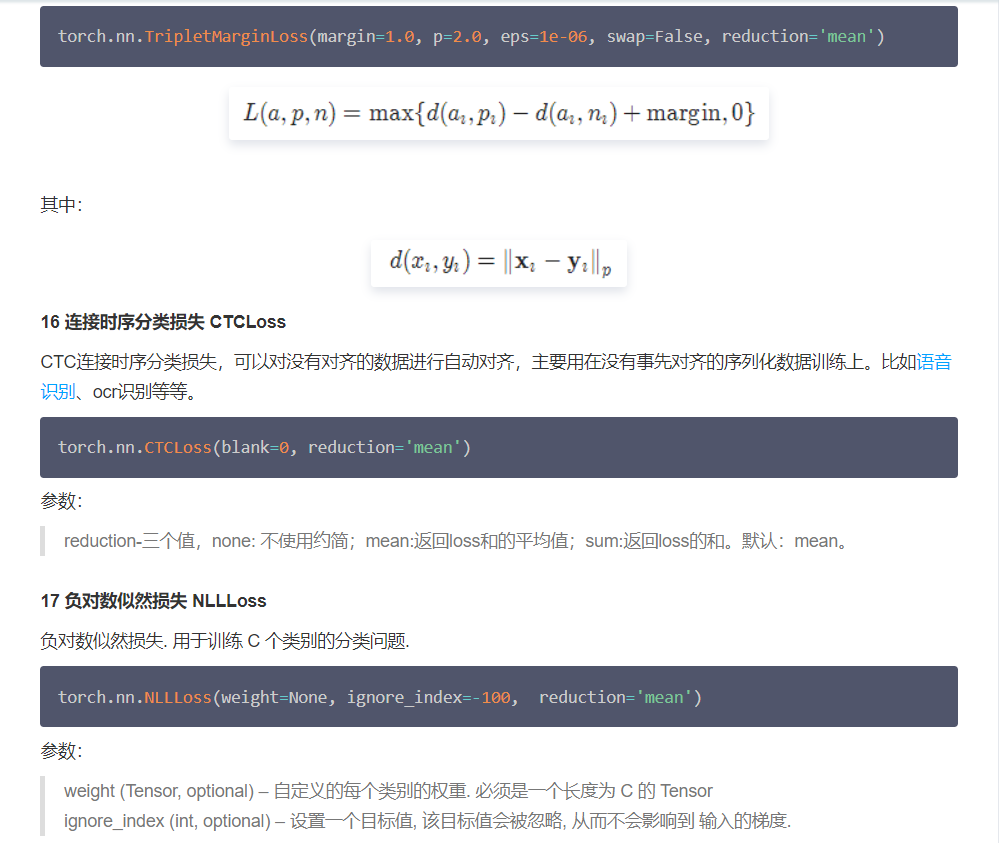999x843 pixels.
Task: Click the torch.nn.NLLLoss code line
Action: click(380, 697)
